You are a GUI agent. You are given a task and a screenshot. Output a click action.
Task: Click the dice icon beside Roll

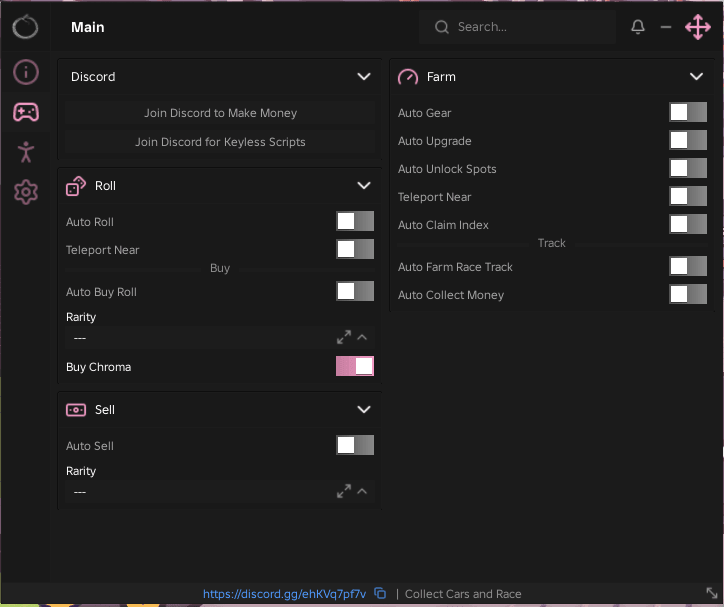tap(76, 186)
